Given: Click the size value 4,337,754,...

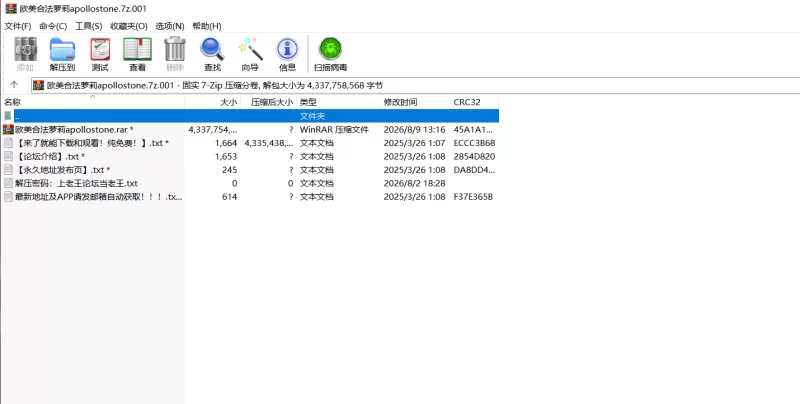Looking at the screenshot, I should point(213,130).
